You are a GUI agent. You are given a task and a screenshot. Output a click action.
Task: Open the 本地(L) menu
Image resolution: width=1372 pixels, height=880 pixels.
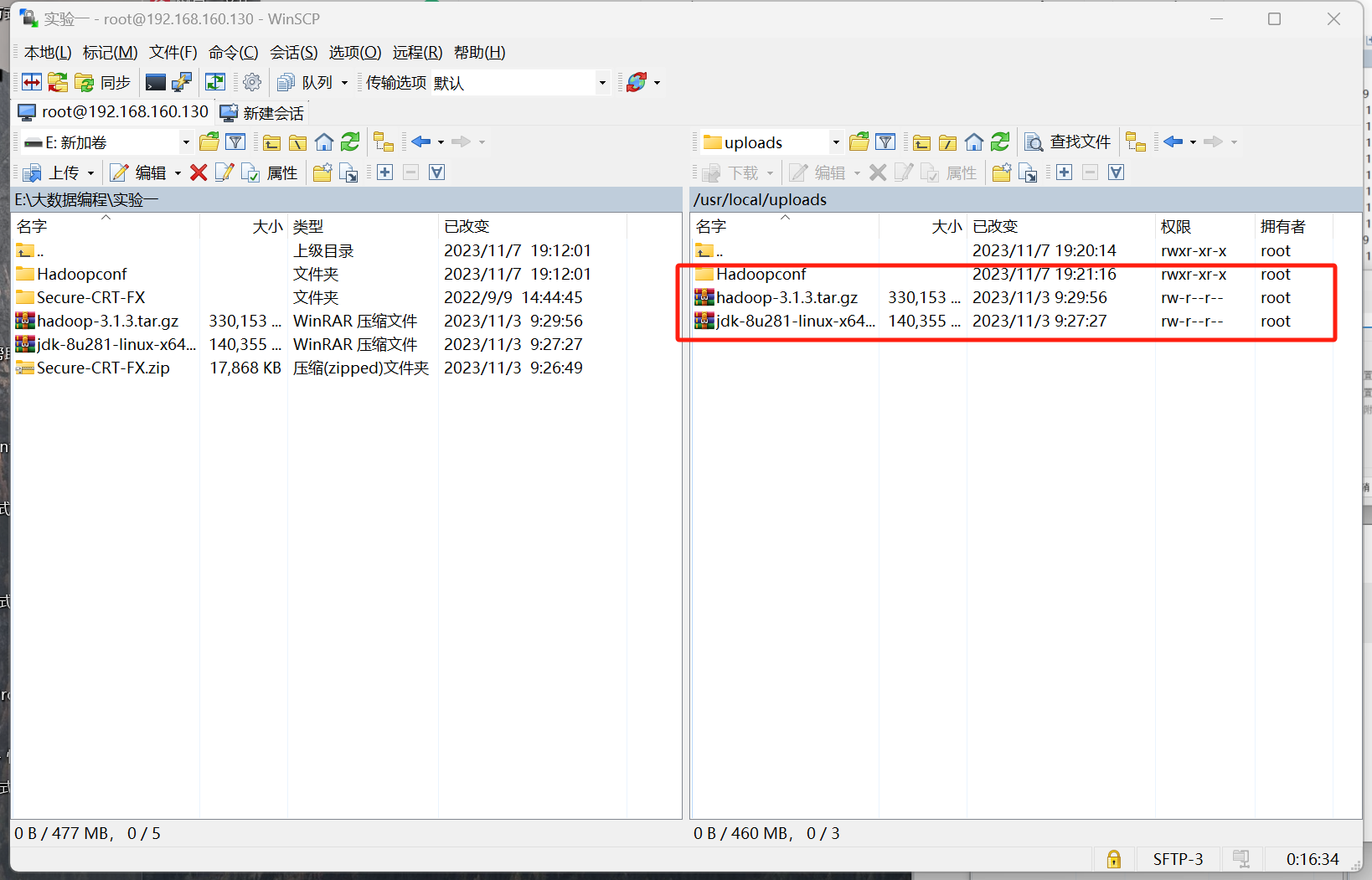[x=48, y=52]
